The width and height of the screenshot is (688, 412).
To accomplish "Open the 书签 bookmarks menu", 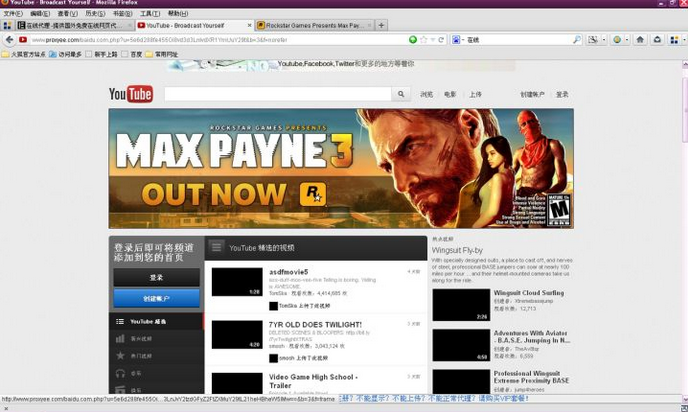I will pyautogui.click(x=121, y=14).
